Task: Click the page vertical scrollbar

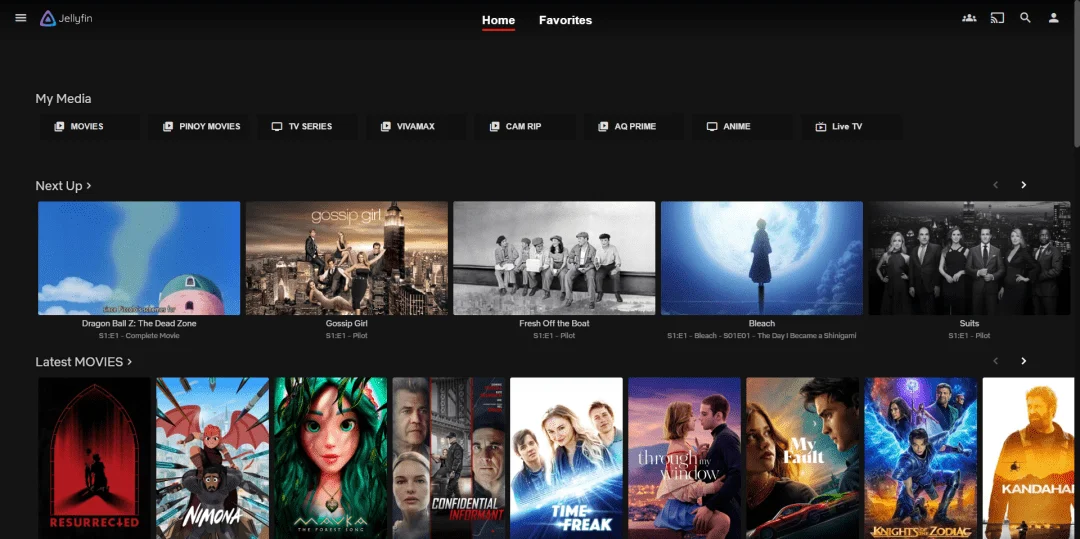Action: click(x=1077, y=74)
